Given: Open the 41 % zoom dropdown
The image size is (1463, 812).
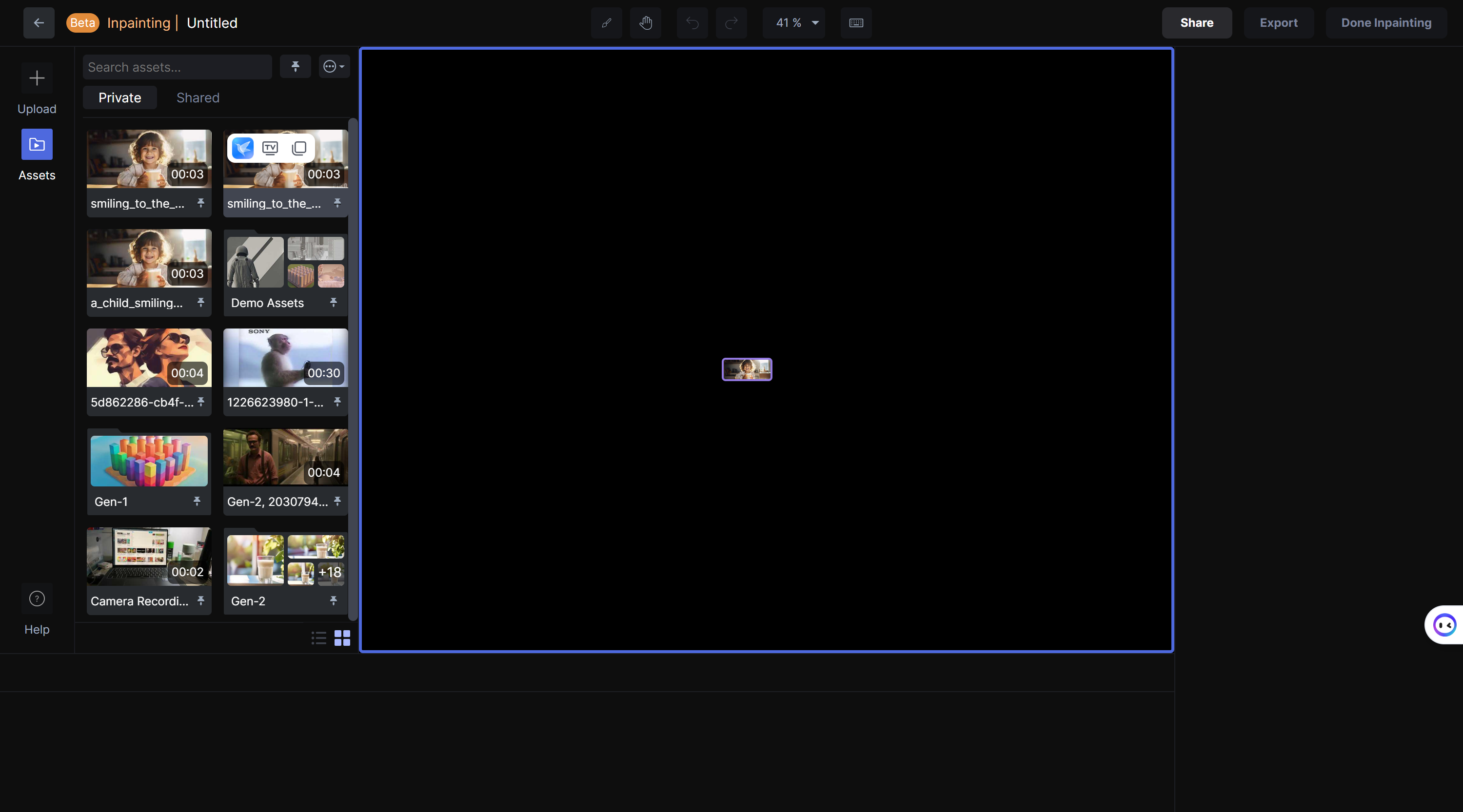Looking at the screenshot, I should click(793, 23).
